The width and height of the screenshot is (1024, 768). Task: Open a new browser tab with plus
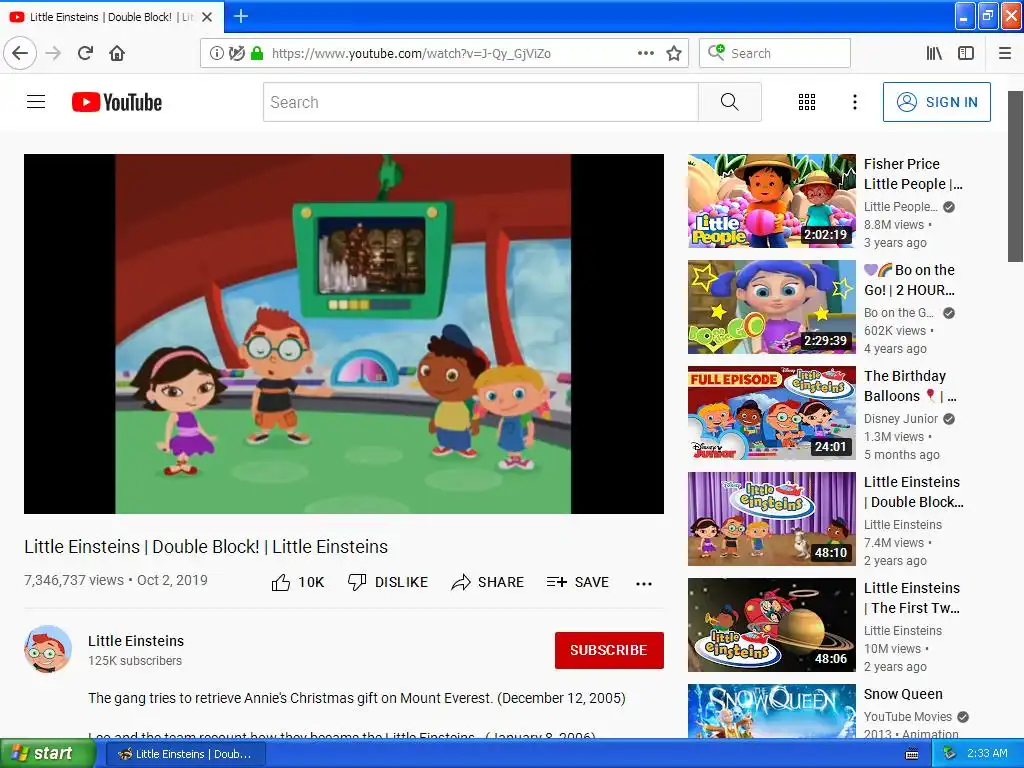[241, 16]
